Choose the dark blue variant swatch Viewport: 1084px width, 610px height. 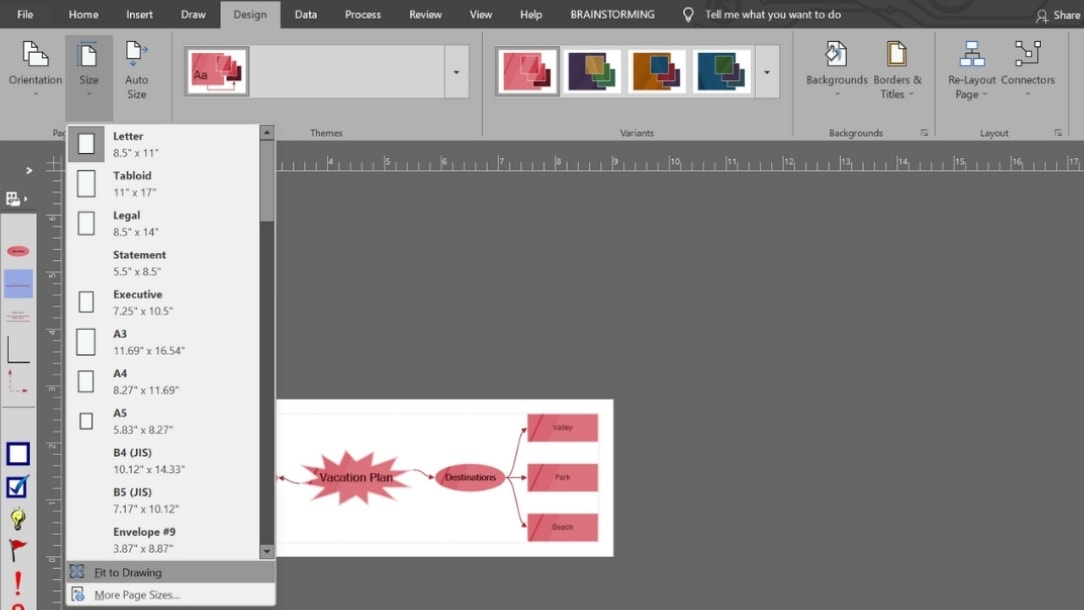[x=721, y=71]
